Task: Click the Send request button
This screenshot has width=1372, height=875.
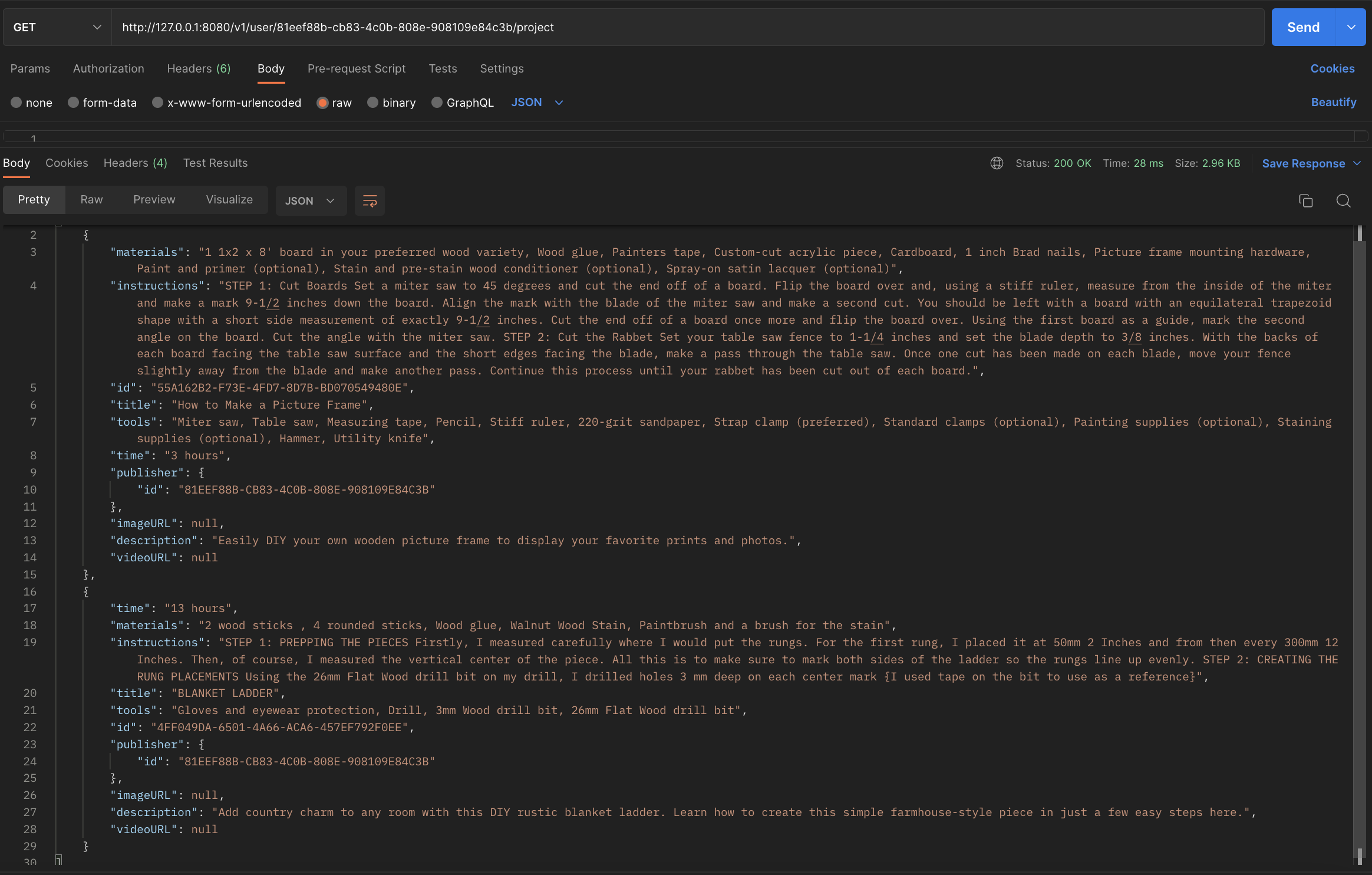Action: pyautogui.click(x=1303, y=27)
